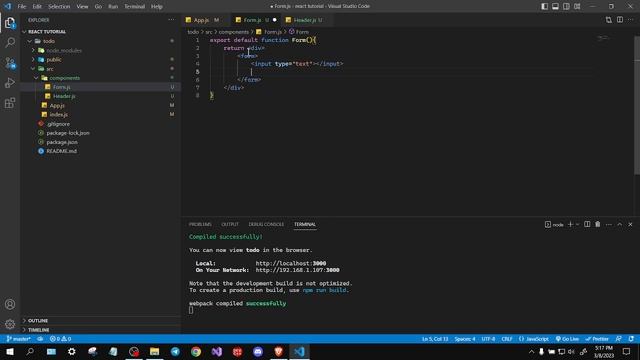This screenshot has height=360, width=640.
Task: Open errors and warnings status item
Action: coord(60,339)
